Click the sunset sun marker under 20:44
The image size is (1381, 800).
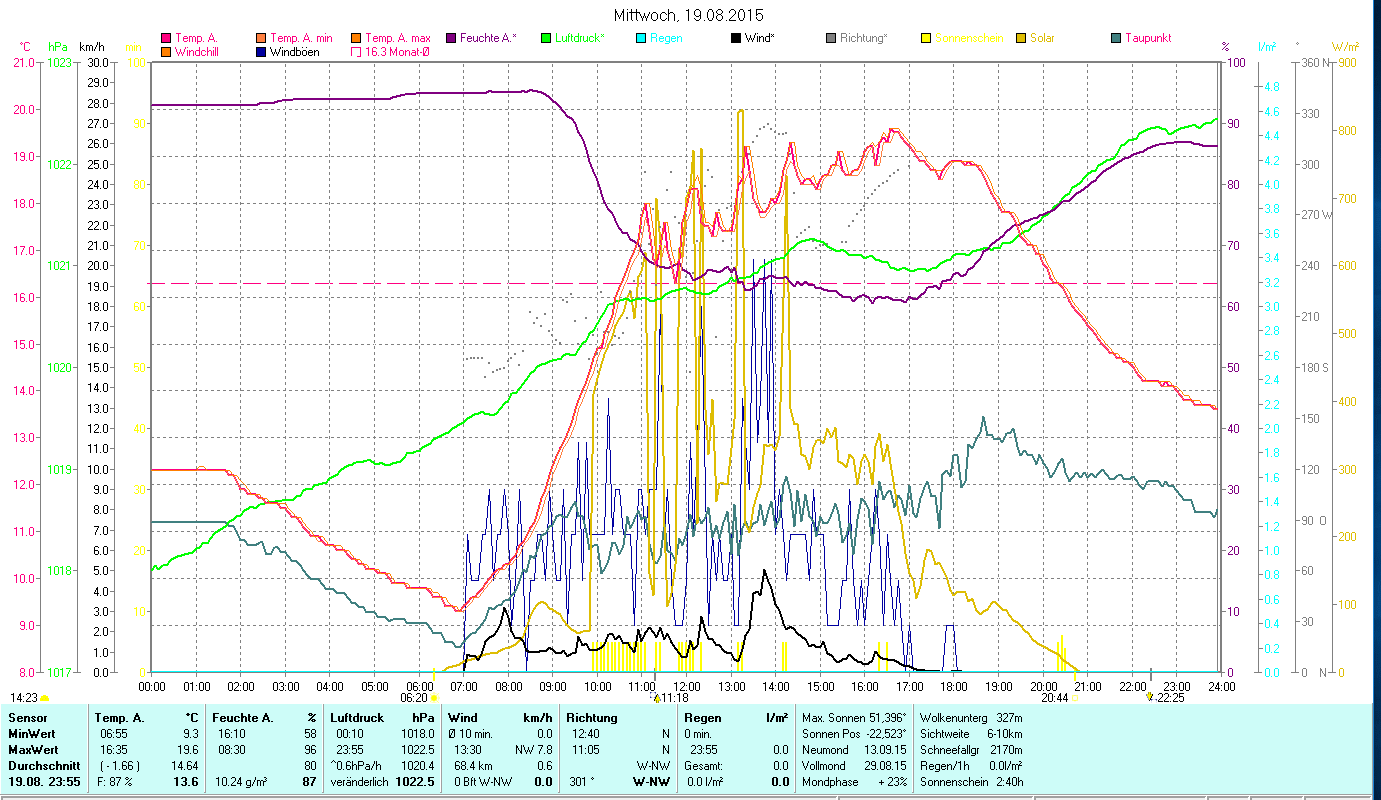click(1074, 698)
